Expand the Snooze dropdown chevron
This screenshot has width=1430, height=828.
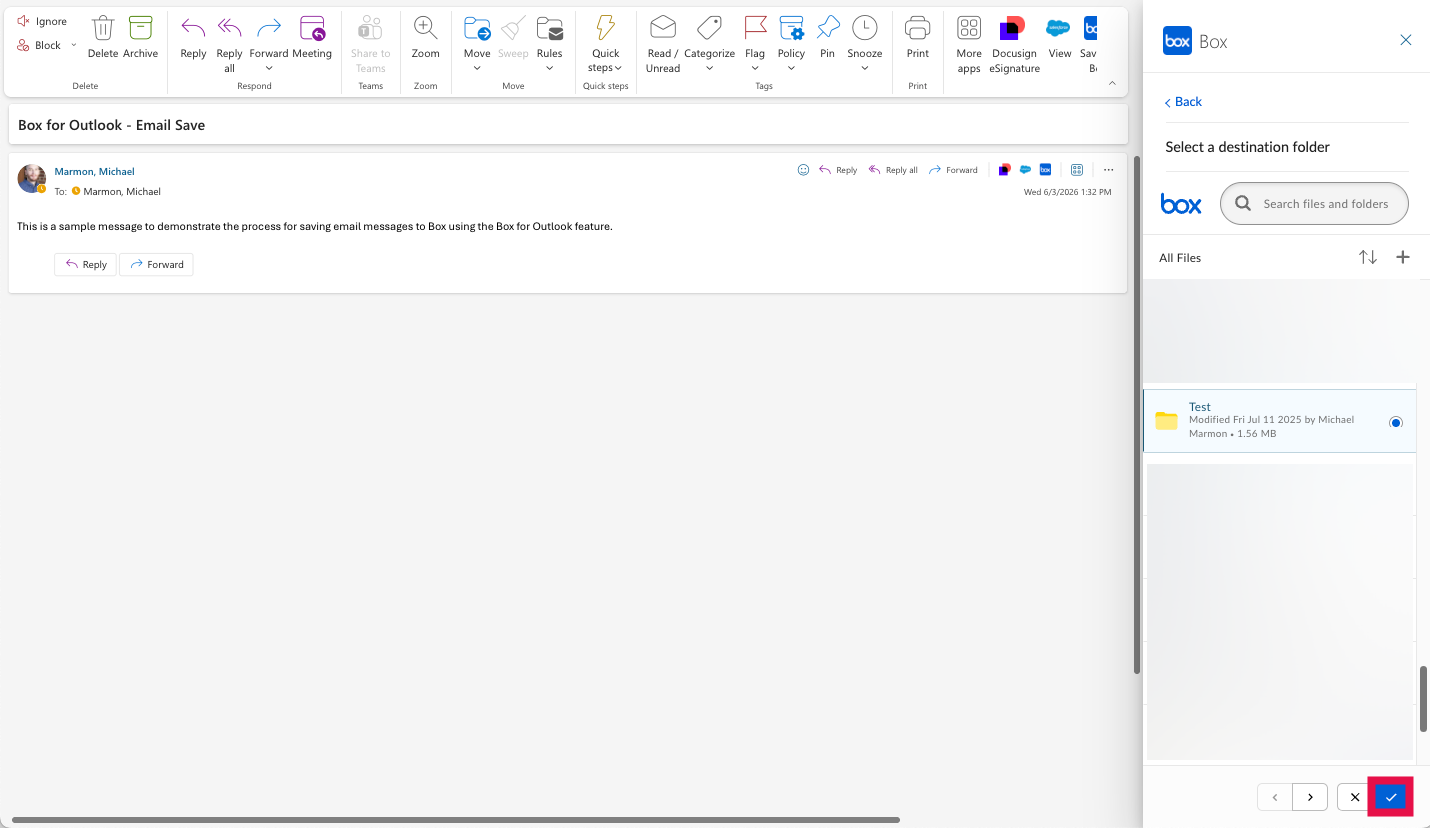pyautogui.click(x=864, y=68)
